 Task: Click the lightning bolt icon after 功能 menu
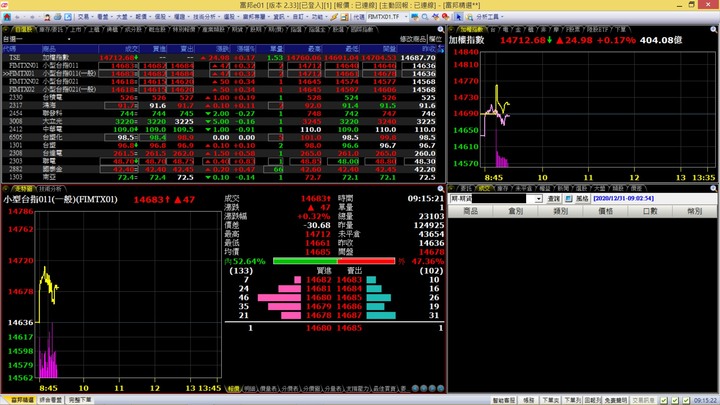pyautogui.click(x=334, y=17)
